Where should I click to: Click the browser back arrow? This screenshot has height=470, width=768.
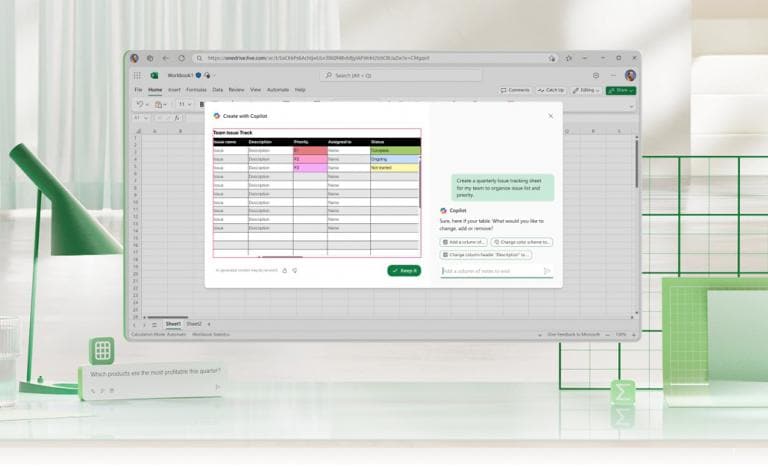[165, 58]
